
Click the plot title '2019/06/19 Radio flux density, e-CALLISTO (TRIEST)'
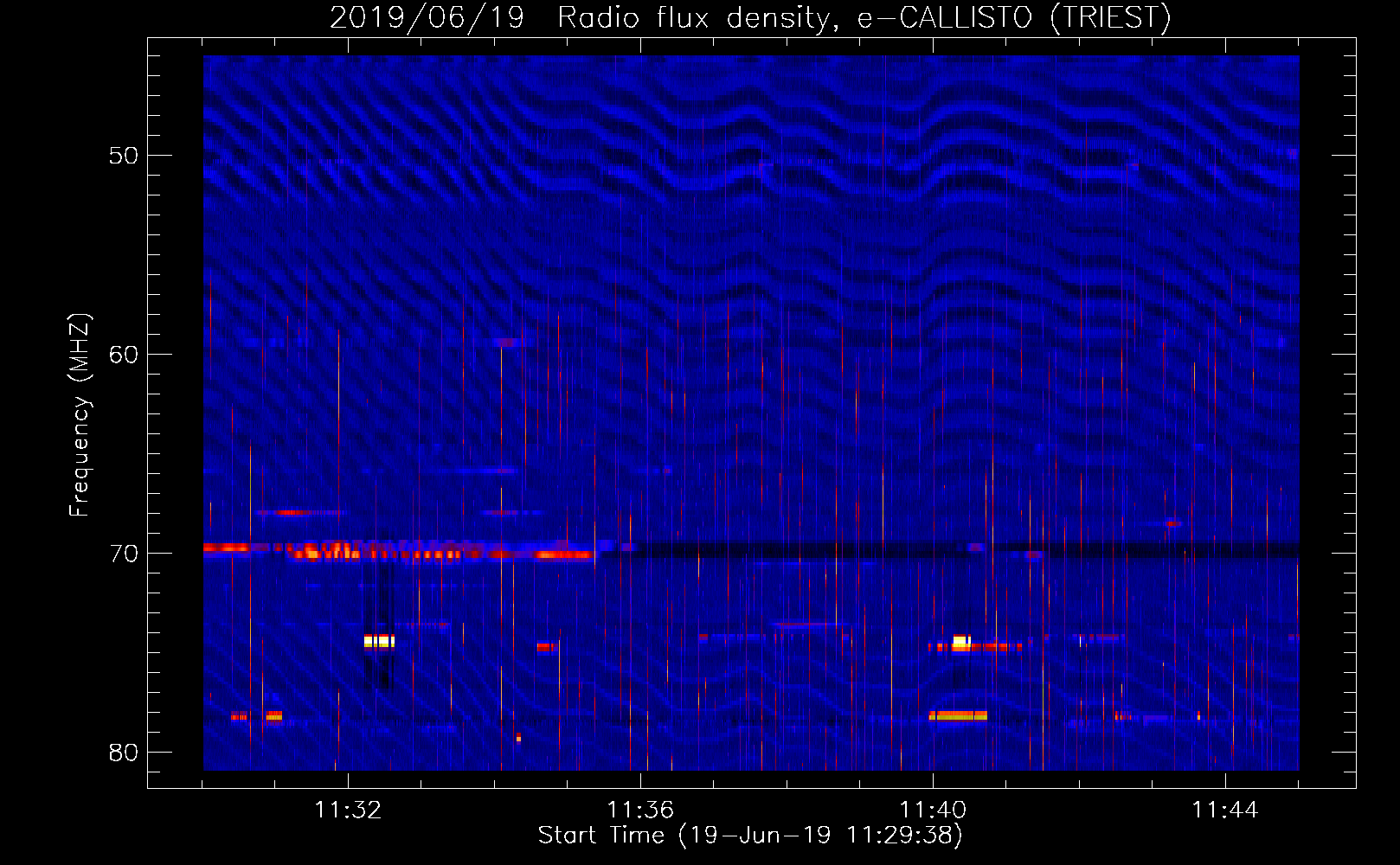coord(750,17)
